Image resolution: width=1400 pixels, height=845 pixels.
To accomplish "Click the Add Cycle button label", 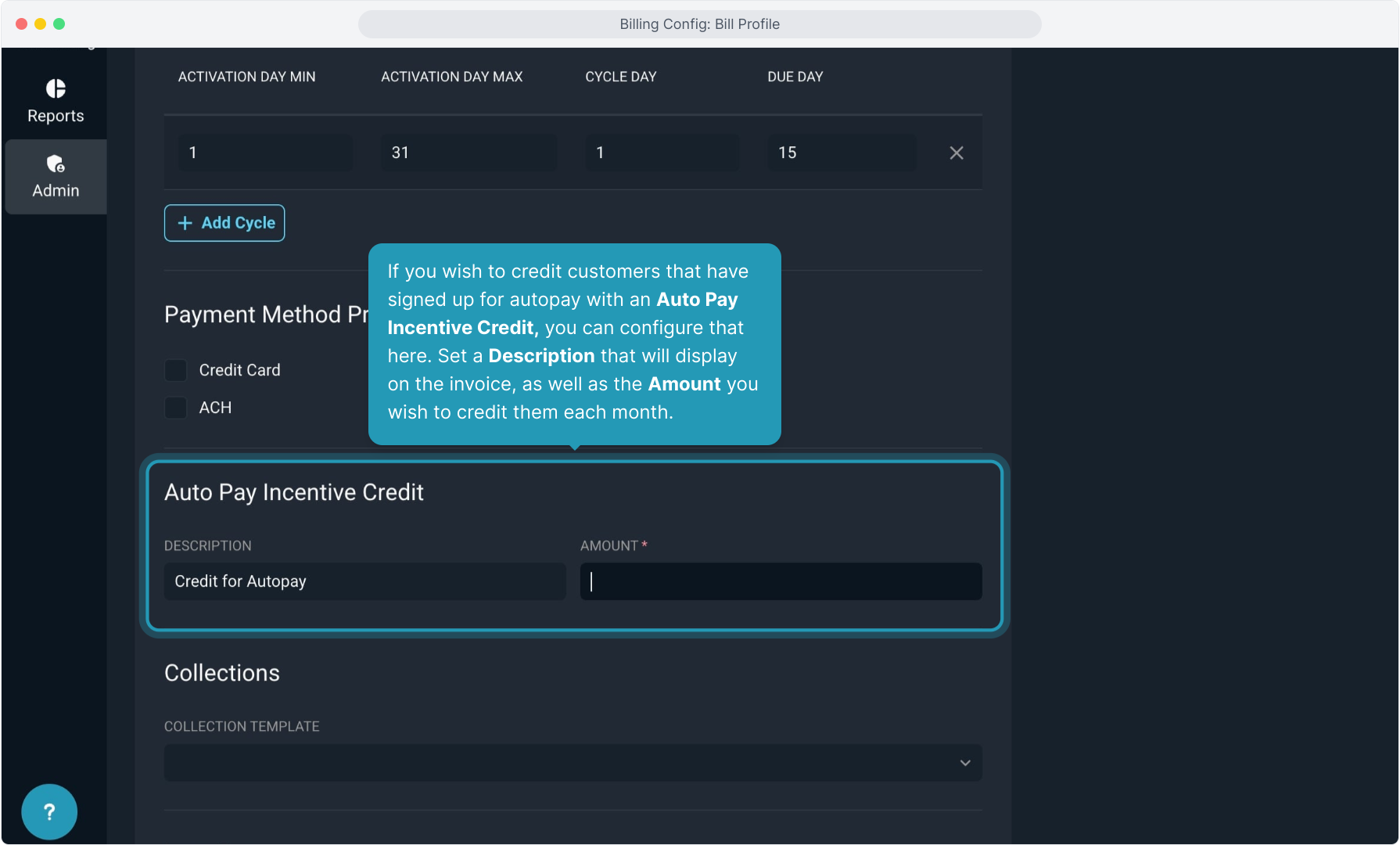I will pyautogui.click(x=238, y=223).
